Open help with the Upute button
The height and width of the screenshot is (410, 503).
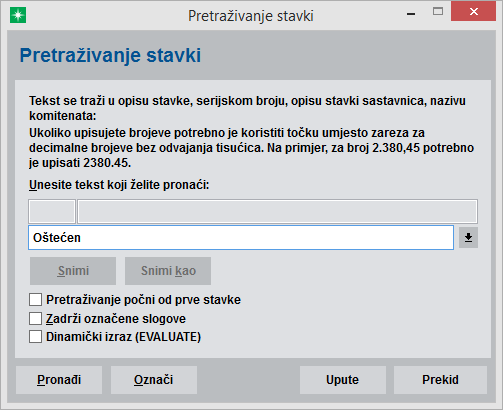343,380
